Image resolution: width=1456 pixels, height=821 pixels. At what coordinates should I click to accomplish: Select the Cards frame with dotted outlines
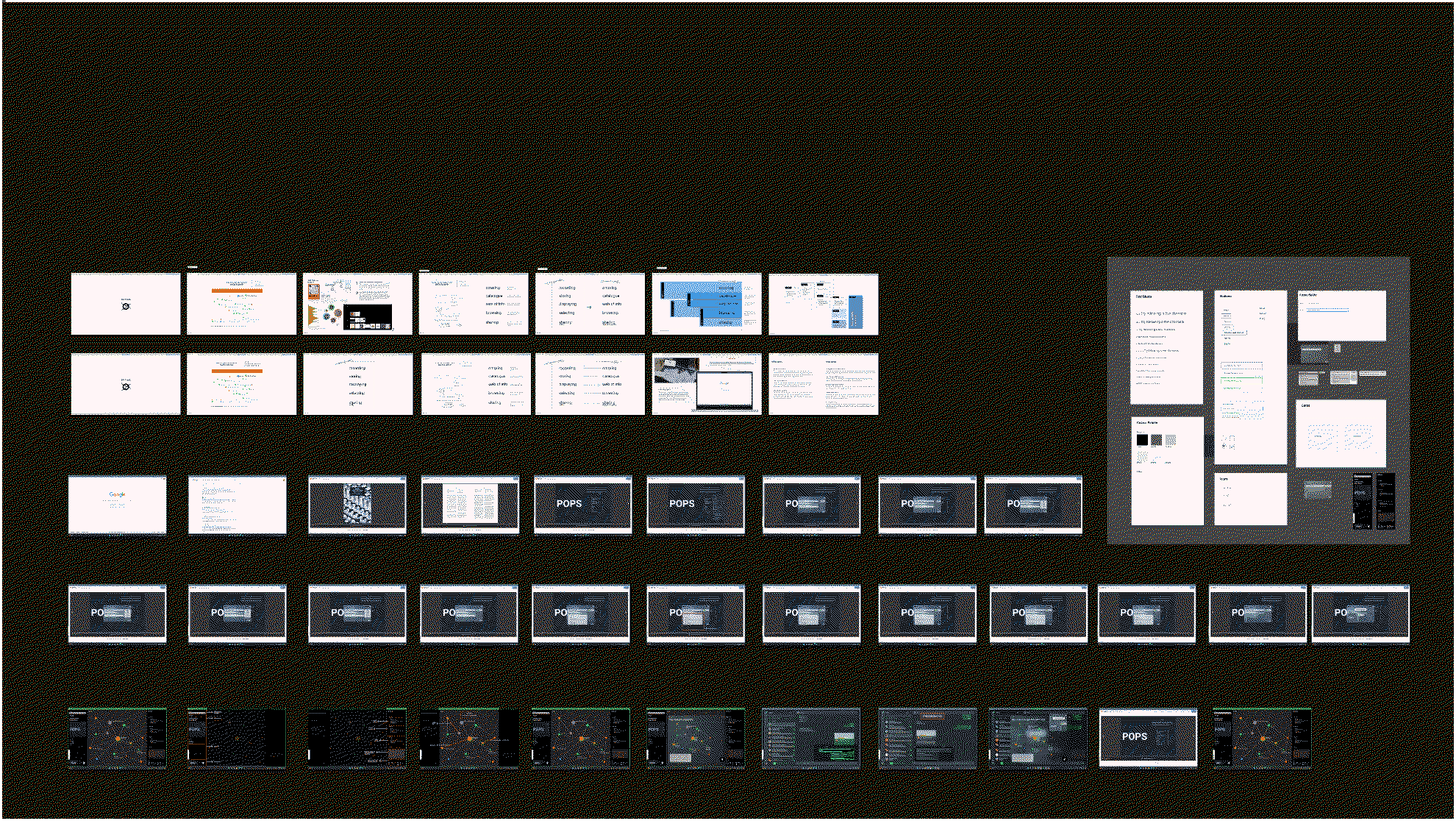[1341, 434]
